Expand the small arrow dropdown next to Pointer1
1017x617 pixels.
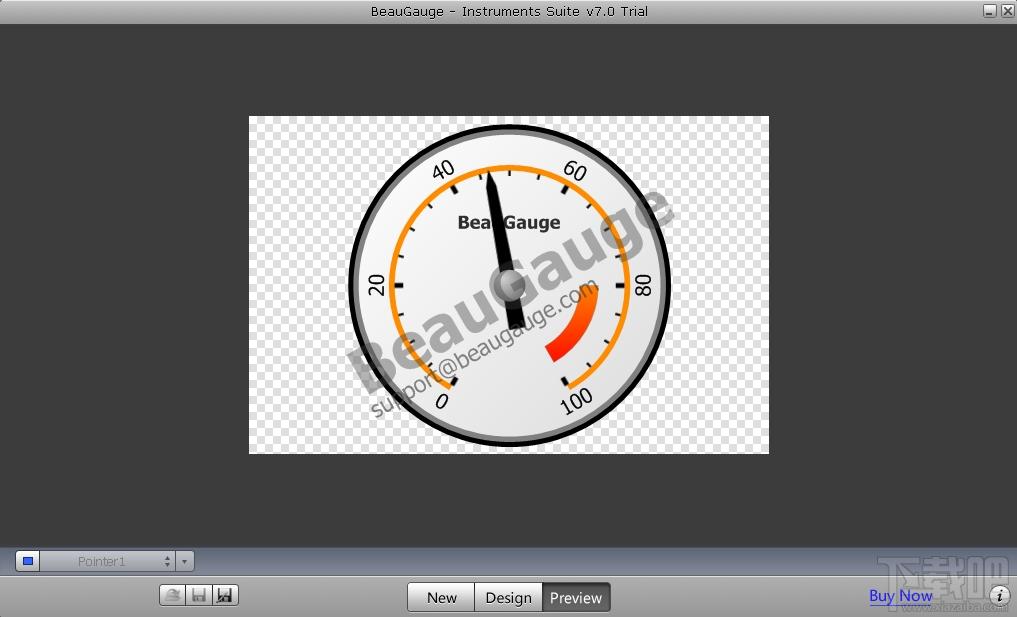[x=185, y=561]
